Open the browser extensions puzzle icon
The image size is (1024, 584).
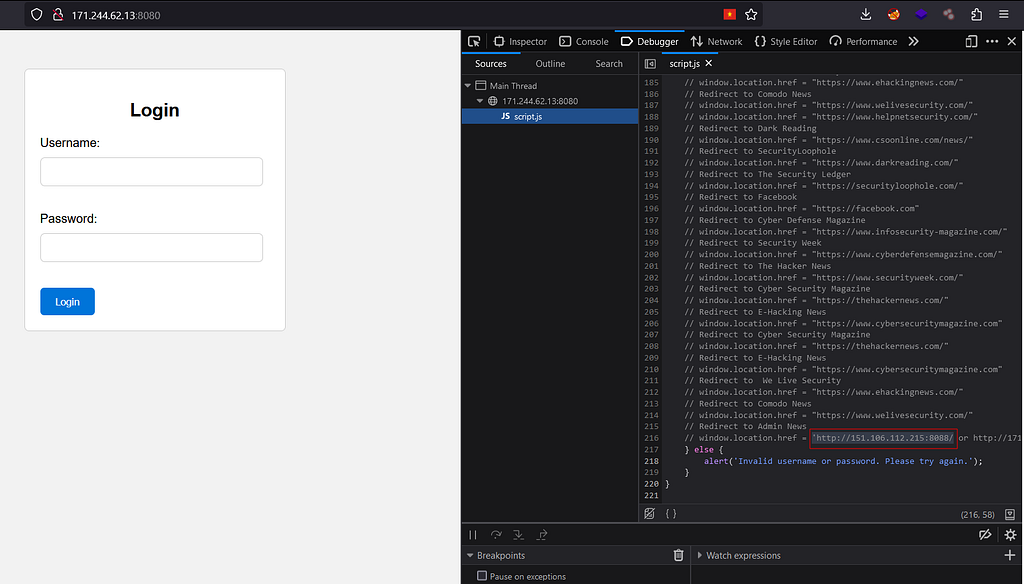(x=976, y=14)
